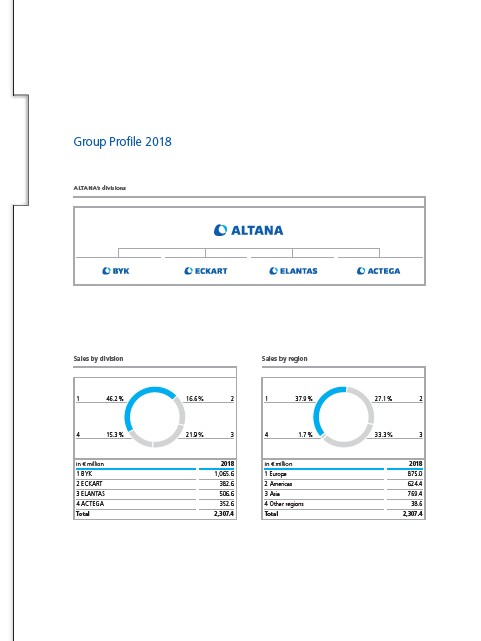Click 'in € million' header in region table
The image size is (481, 641).
278,464
